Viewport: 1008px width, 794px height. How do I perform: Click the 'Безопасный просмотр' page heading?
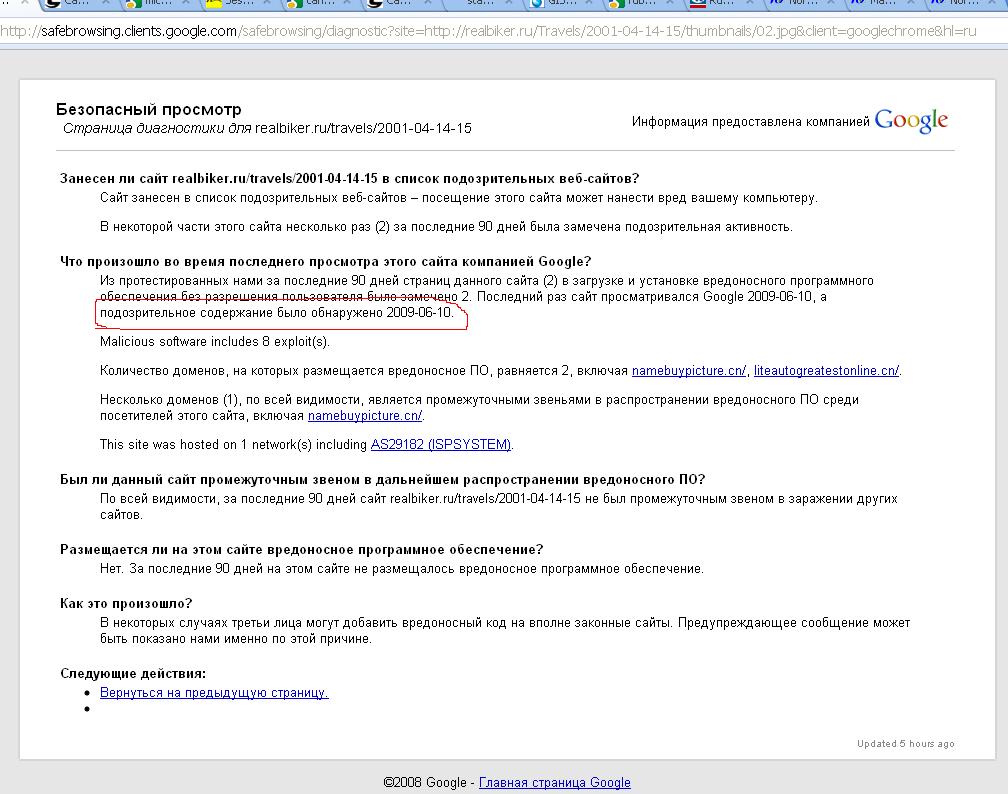(148, 110)
